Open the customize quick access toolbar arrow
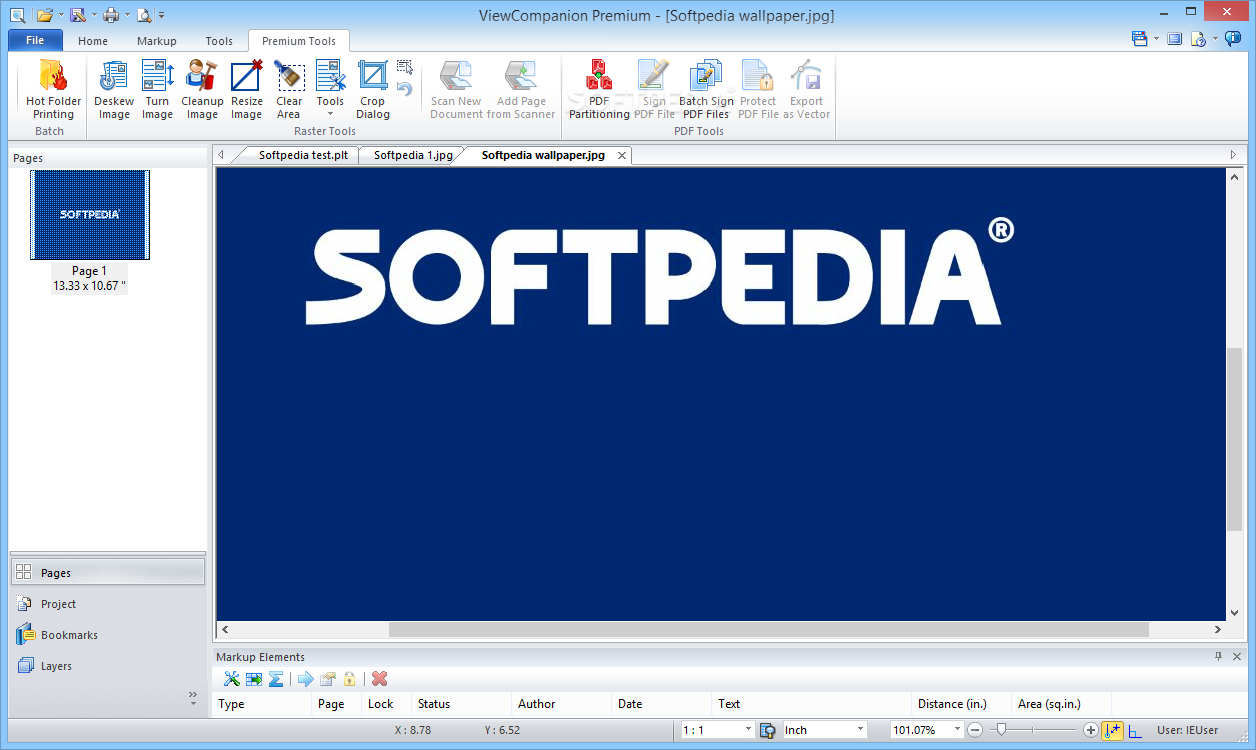 click(x=162, y=15)
